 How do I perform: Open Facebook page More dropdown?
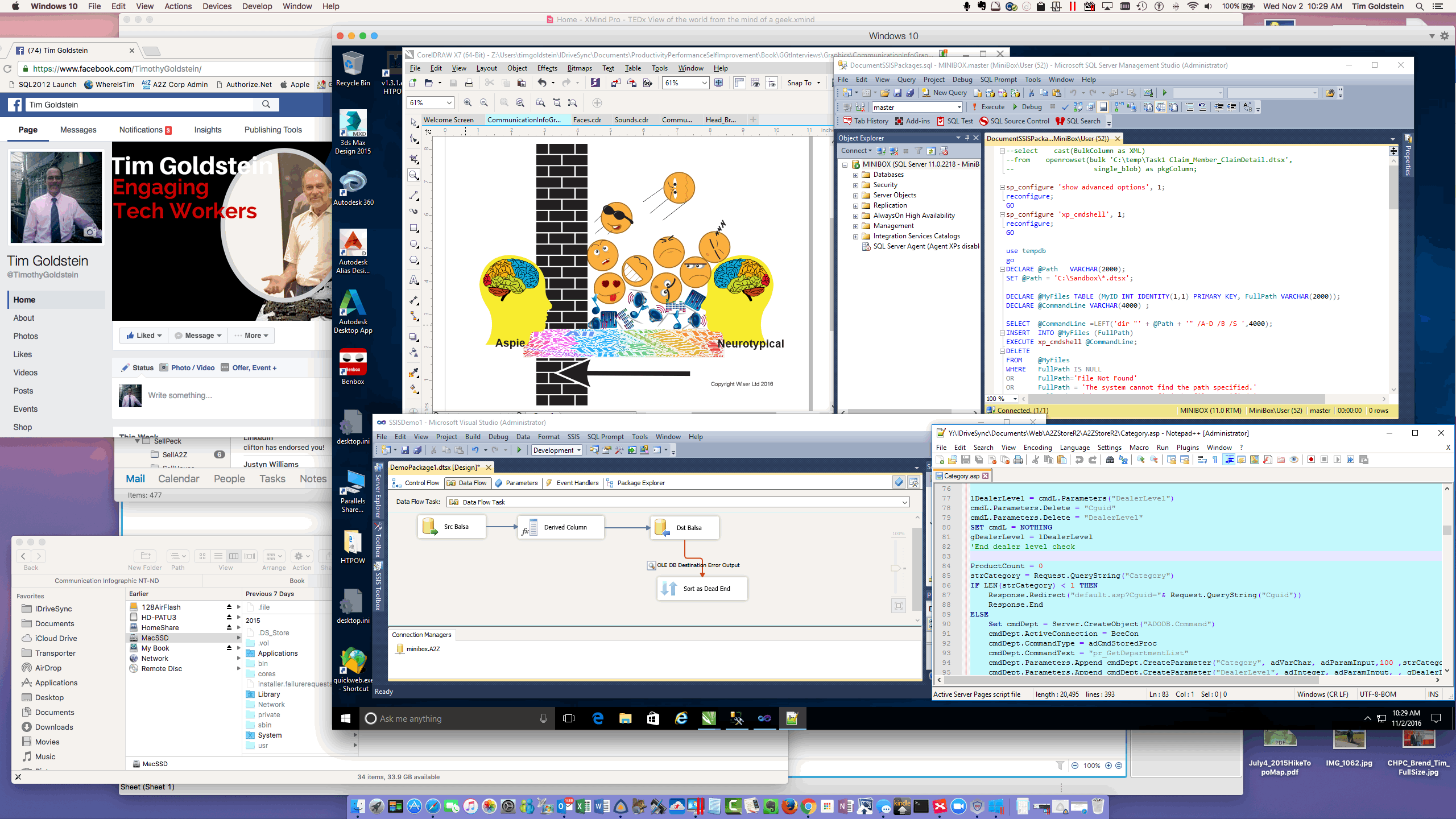(251, 336)
